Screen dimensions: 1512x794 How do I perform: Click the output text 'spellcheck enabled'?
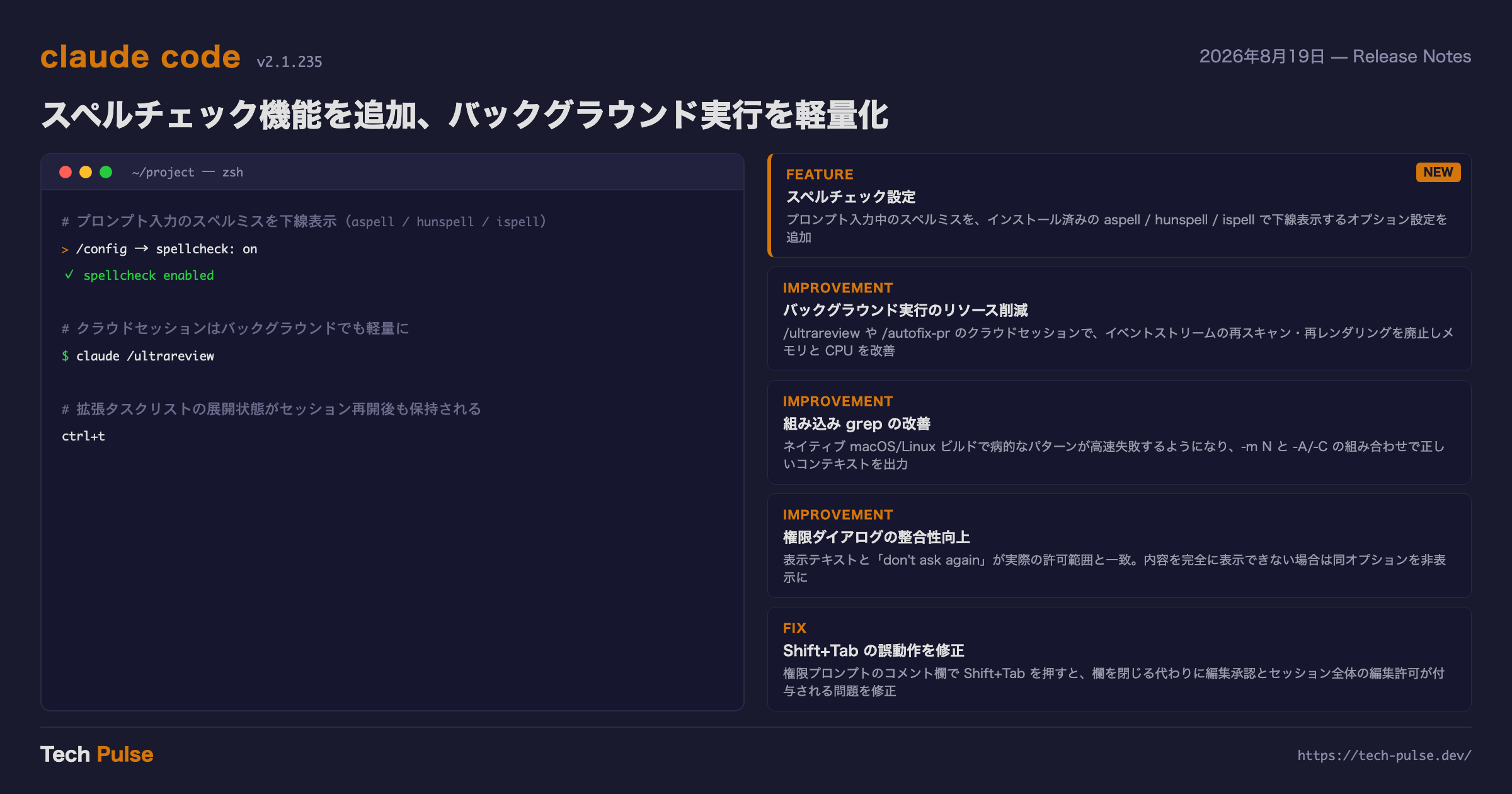[x=149, y=275]
